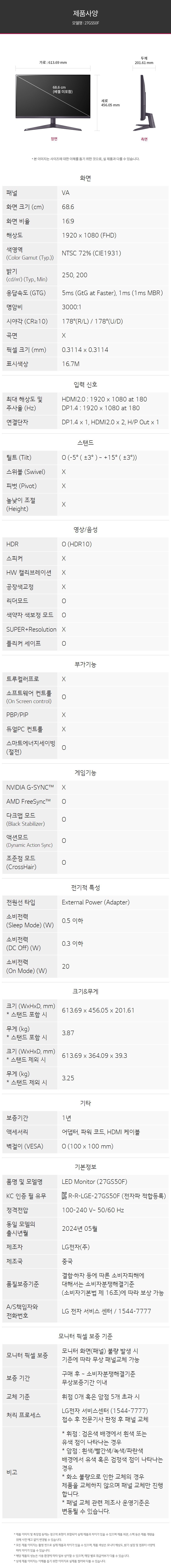The width and height of the screenshot is (171, 1568).
Task: Select the 입력 신호 section heading
Action: (85, 385)
